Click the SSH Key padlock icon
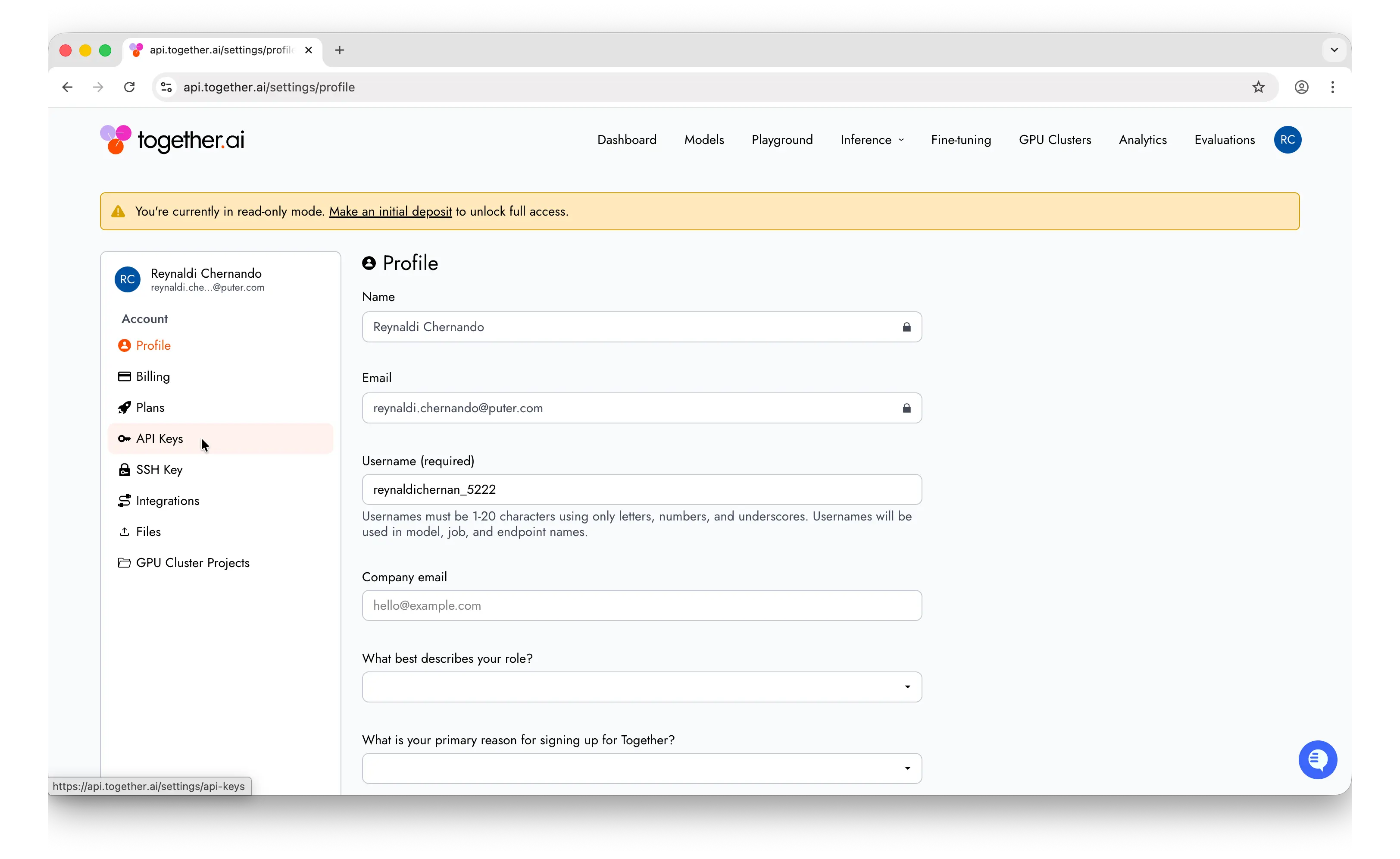The height and width of the screenshot is (859, 1400). coord(125,470)
